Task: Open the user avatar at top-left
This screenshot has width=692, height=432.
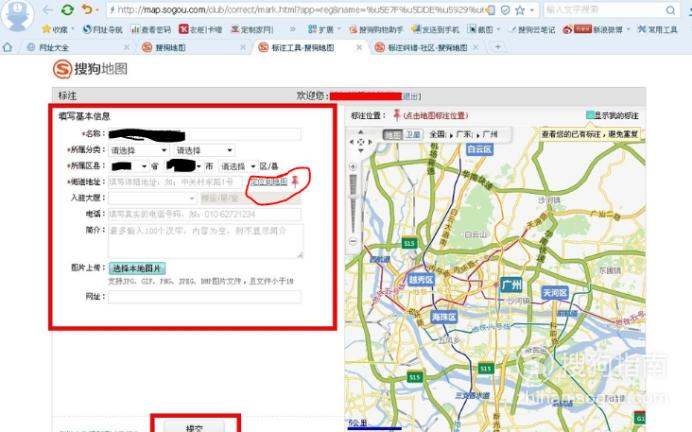Action: click(17, 15)
